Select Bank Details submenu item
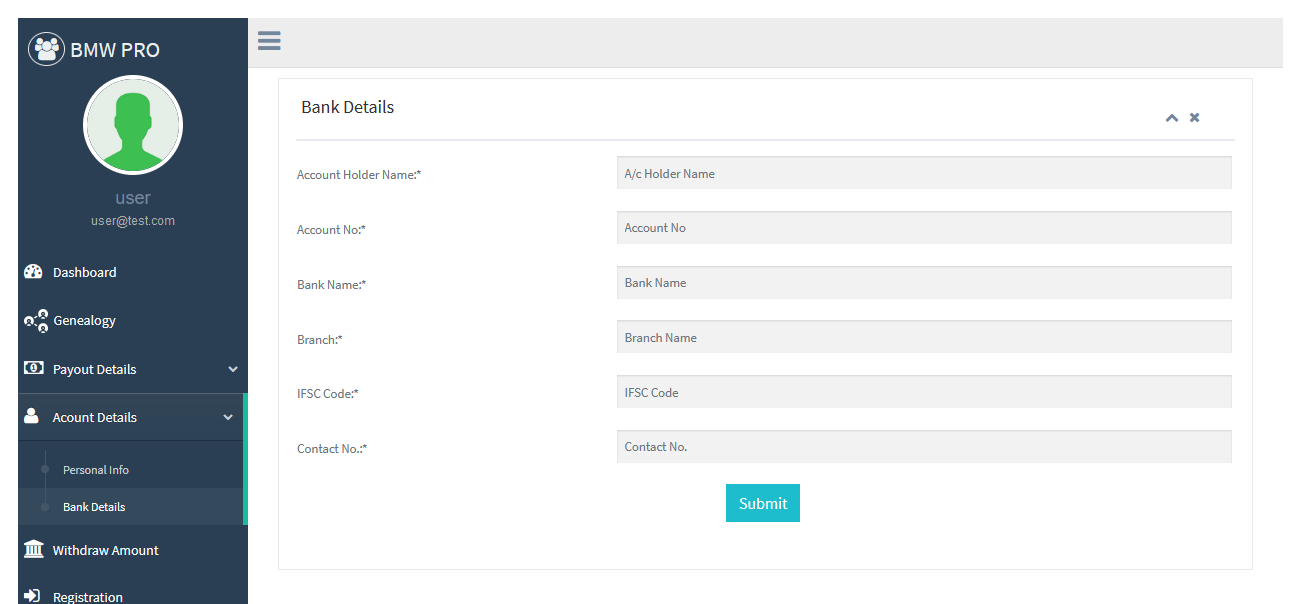 click(94, 507)
